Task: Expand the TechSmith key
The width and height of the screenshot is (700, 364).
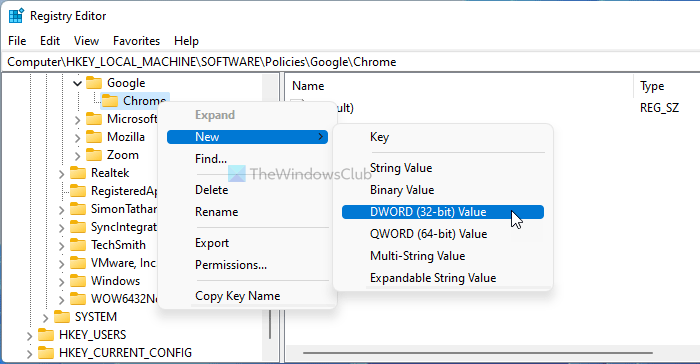Action: coord(61,246)
